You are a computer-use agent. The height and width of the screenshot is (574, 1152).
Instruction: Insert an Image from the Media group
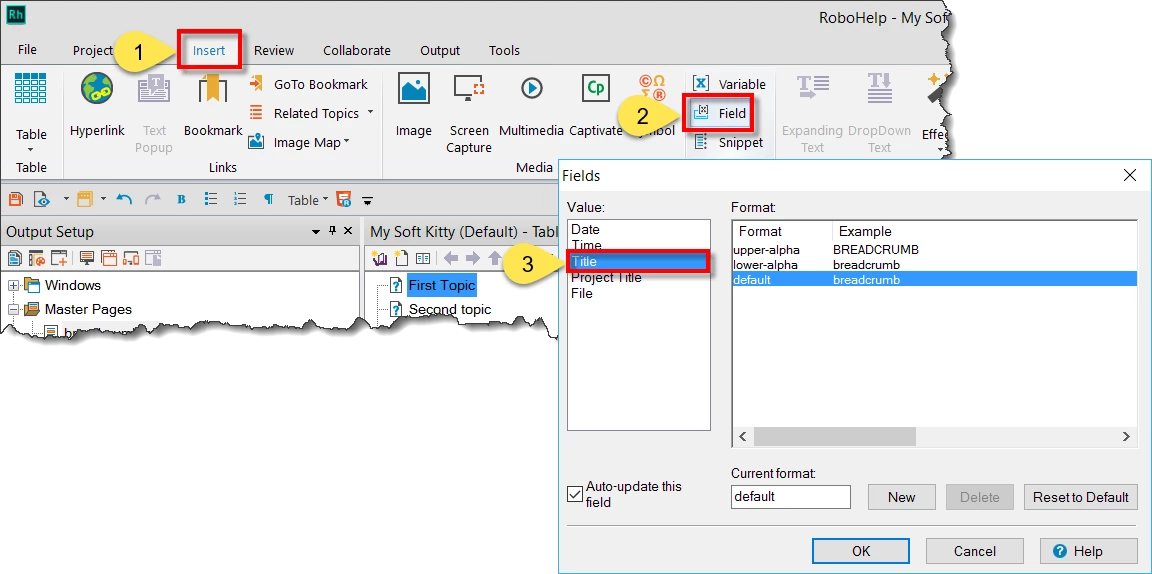[x=414, y=104]
